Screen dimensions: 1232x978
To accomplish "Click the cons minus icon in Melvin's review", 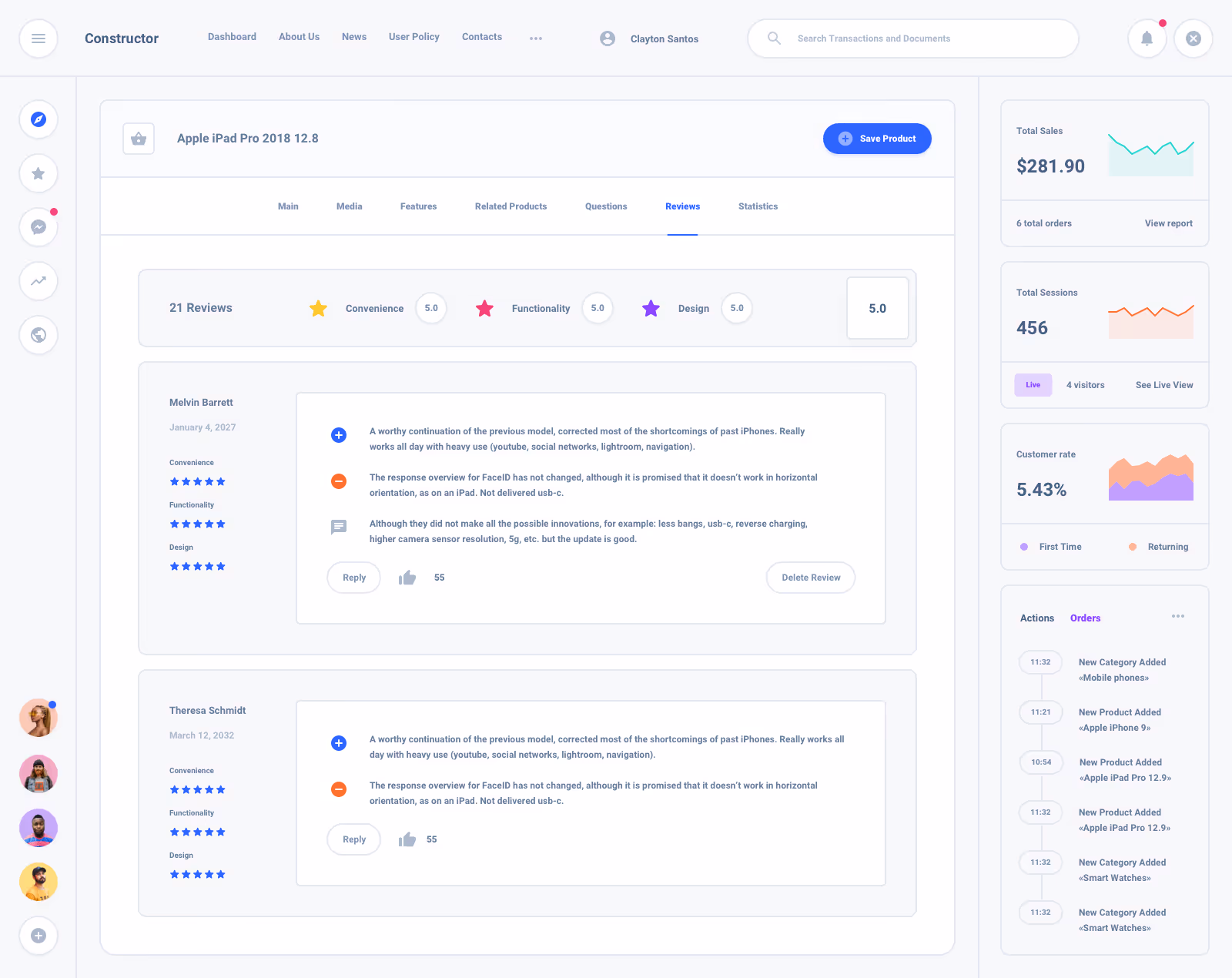I will click(339, 481).
